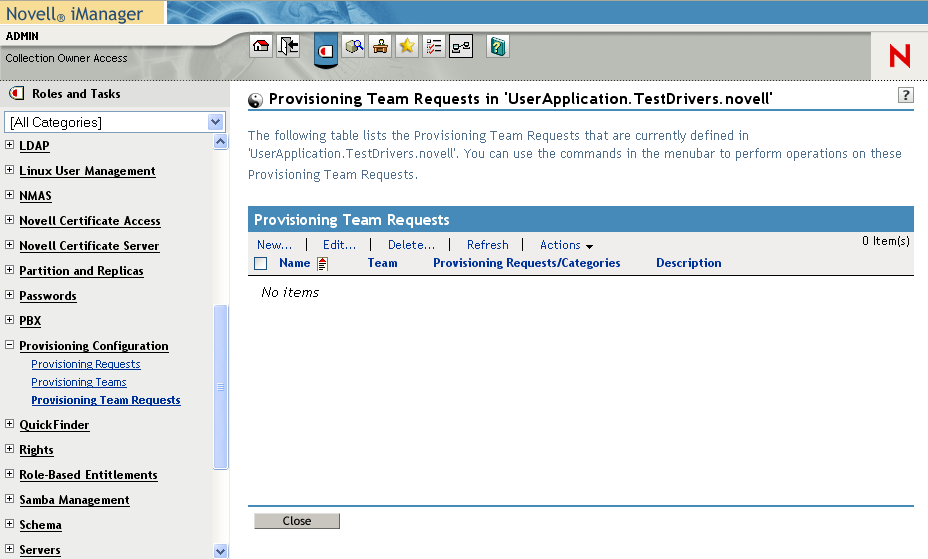
Task: Open the Provisioning Teams link
Action: click(x=79, y=382)
